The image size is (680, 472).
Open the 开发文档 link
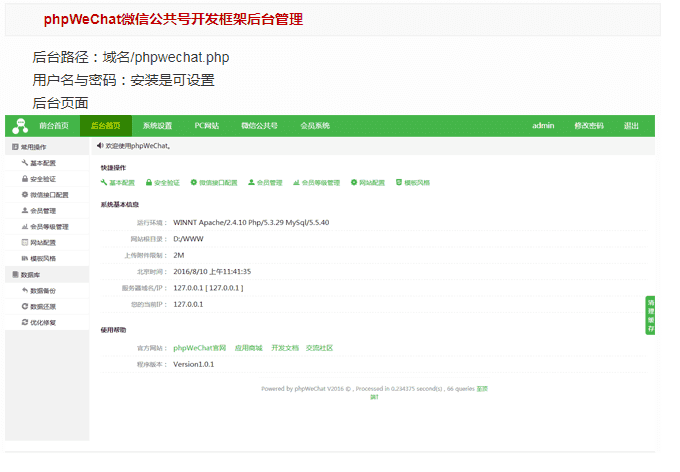pyautogui.click(x=285, y=348)
